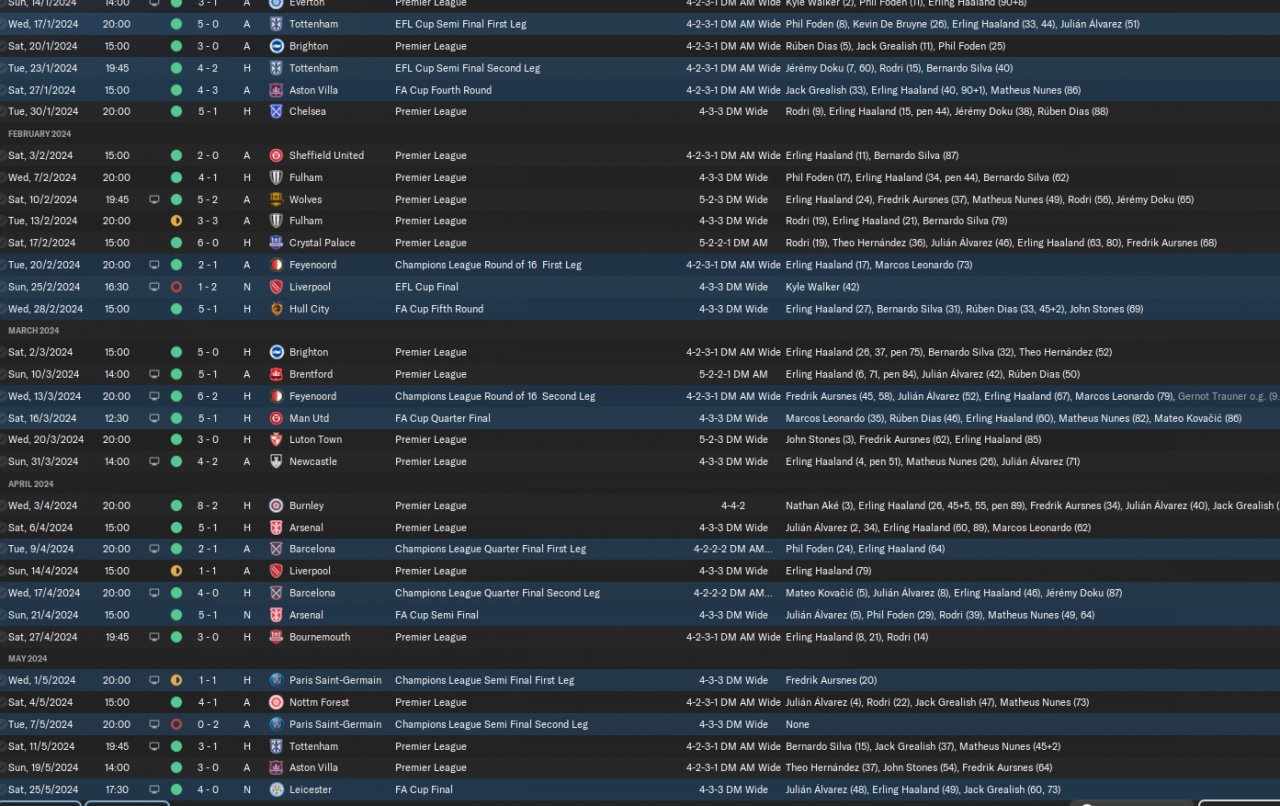Viewport: 1280px width, 806px height.
Task: Select the TV icon on the Leicester FA Cup Final row
Action: tap(154, 790)
